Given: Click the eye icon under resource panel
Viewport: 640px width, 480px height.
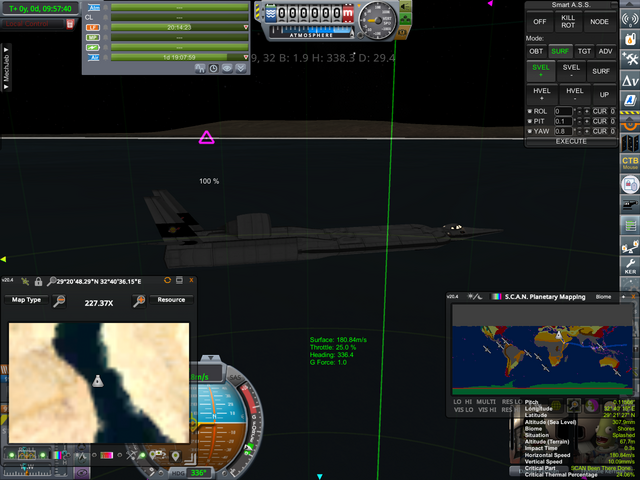Looking at the screenshot, I should click(227, 69).
